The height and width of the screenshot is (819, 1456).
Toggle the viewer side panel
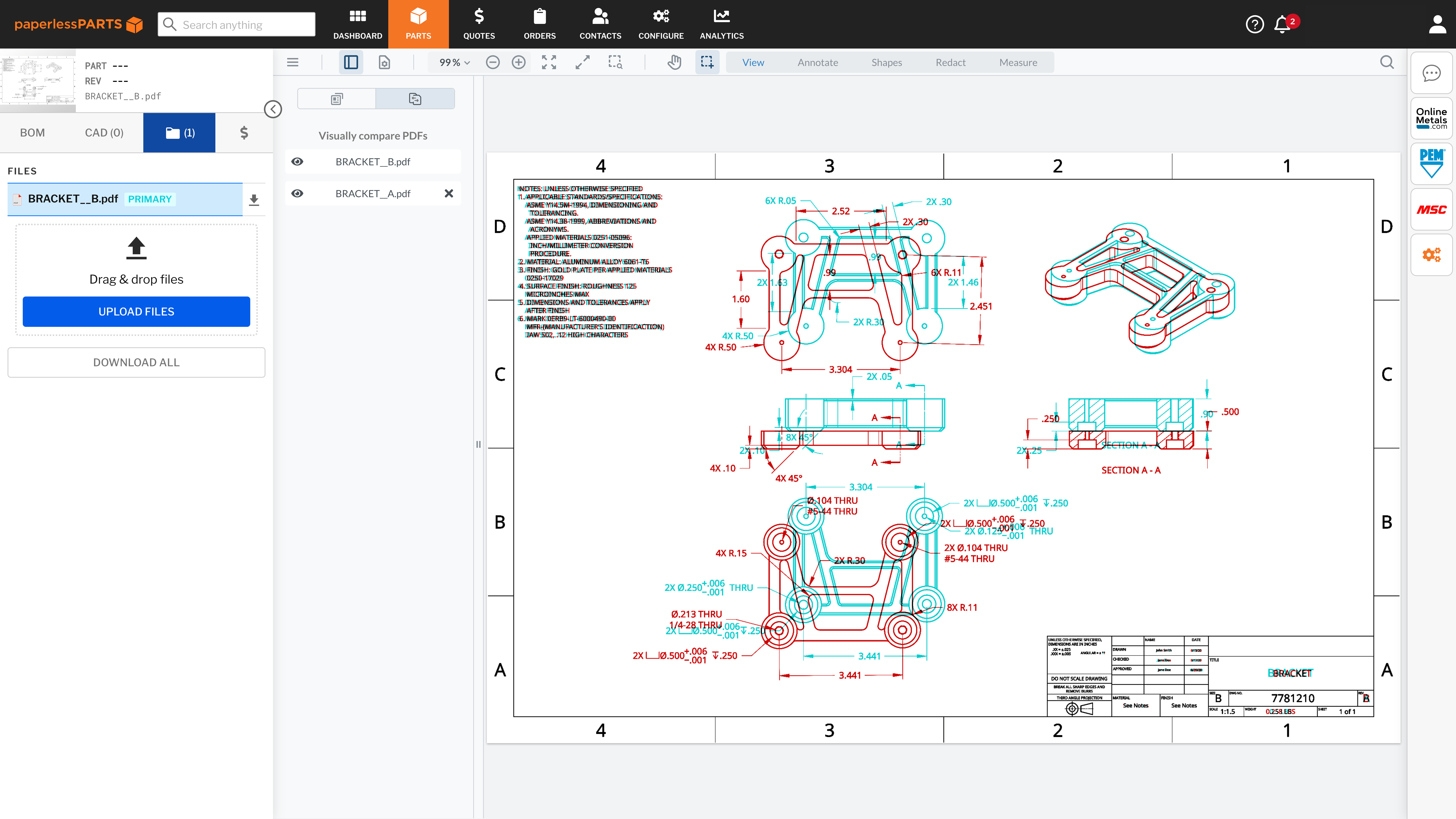[x=351, y=62]
